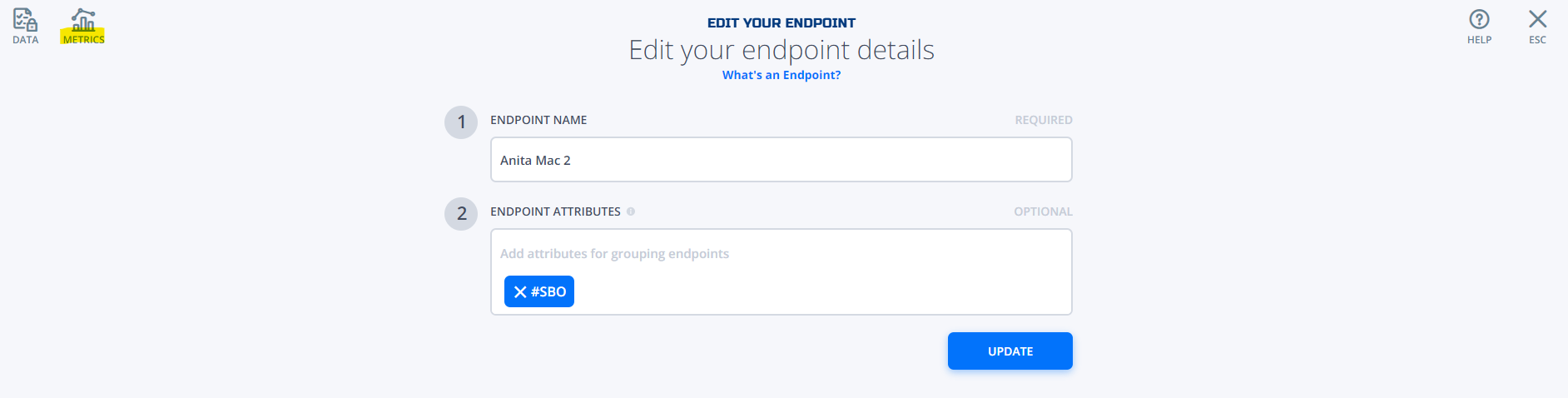This screenshot has width=1568, height=398.
Task: Show info tooltip beside Endpoint Attributes
Action: 631,211
